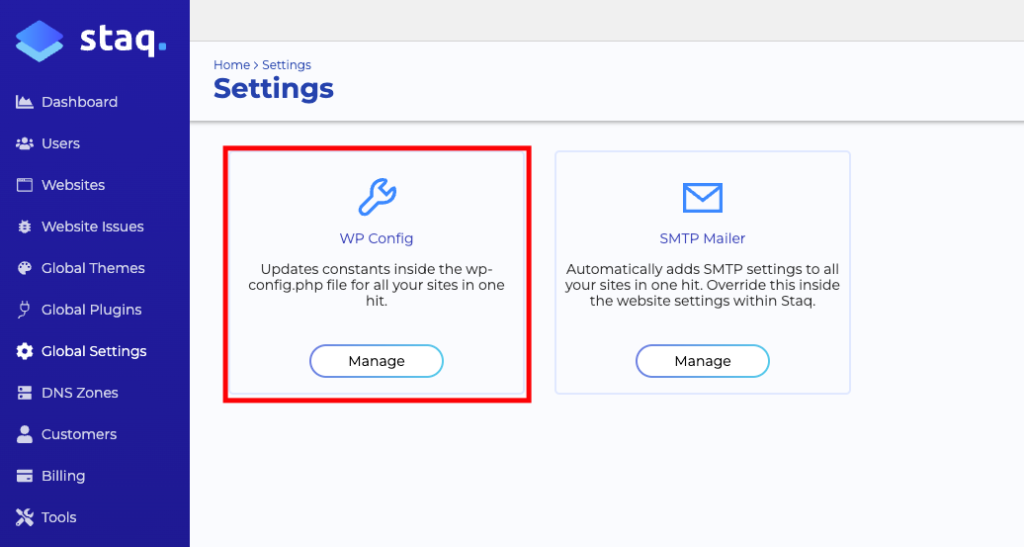This screenshot has width=1024, height=547.
Task: Open the Billing menu item
Action: [63, 476]
